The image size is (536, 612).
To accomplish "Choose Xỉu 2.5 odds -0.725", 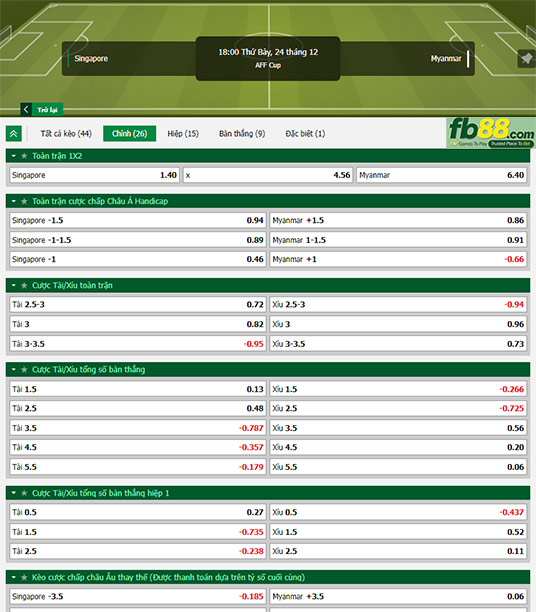I will pos(398,409).
